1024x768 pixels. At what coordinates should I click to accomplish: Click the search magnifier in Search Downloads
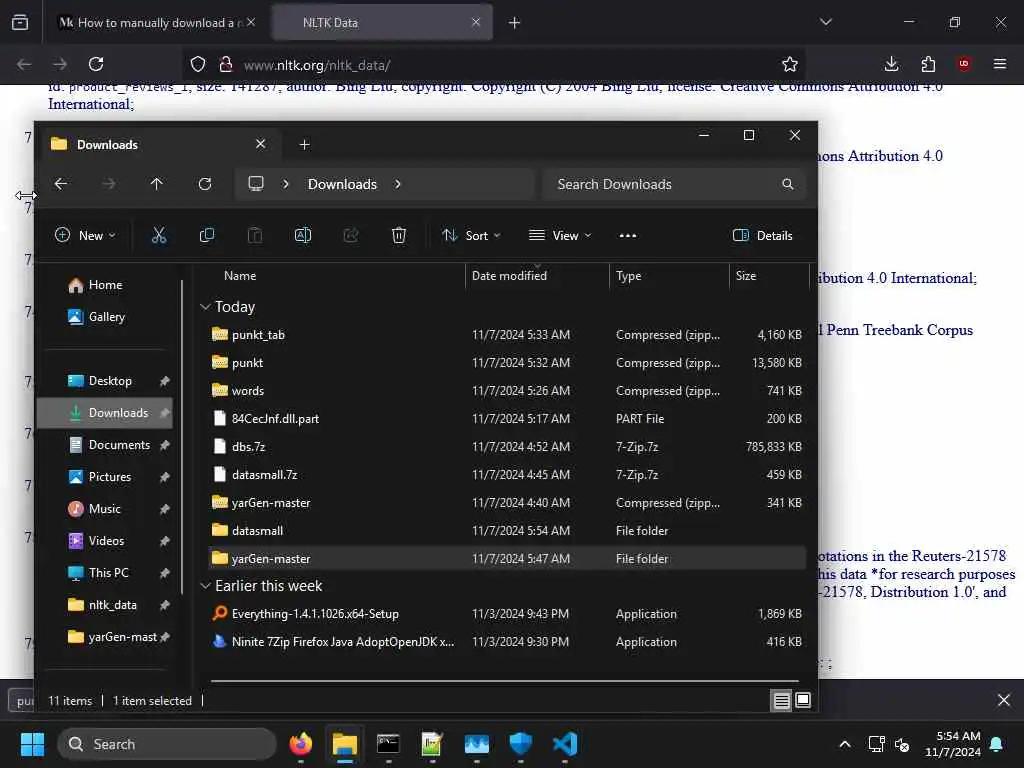[x=788, y=184]
